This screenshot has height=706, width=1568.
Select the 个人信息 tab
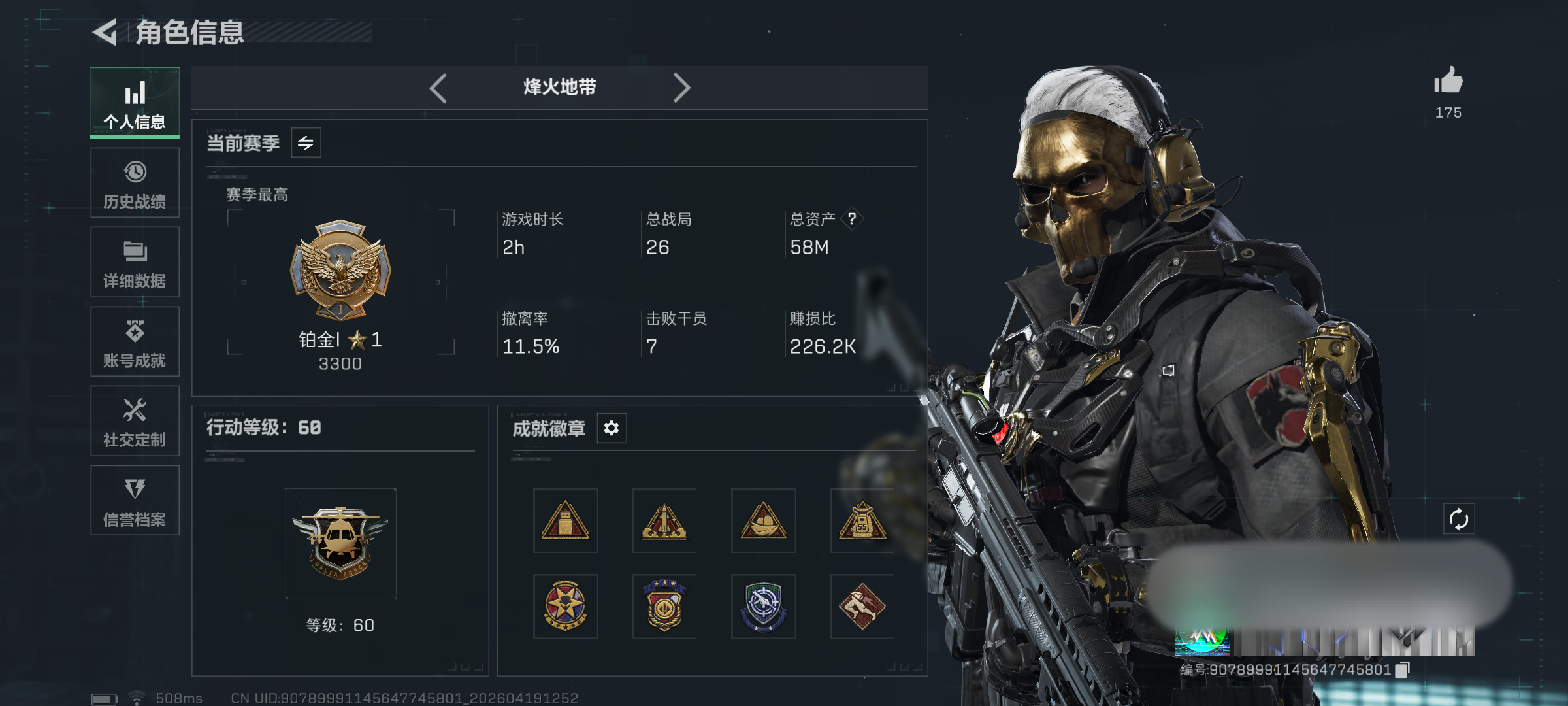[x=135, y=103]
